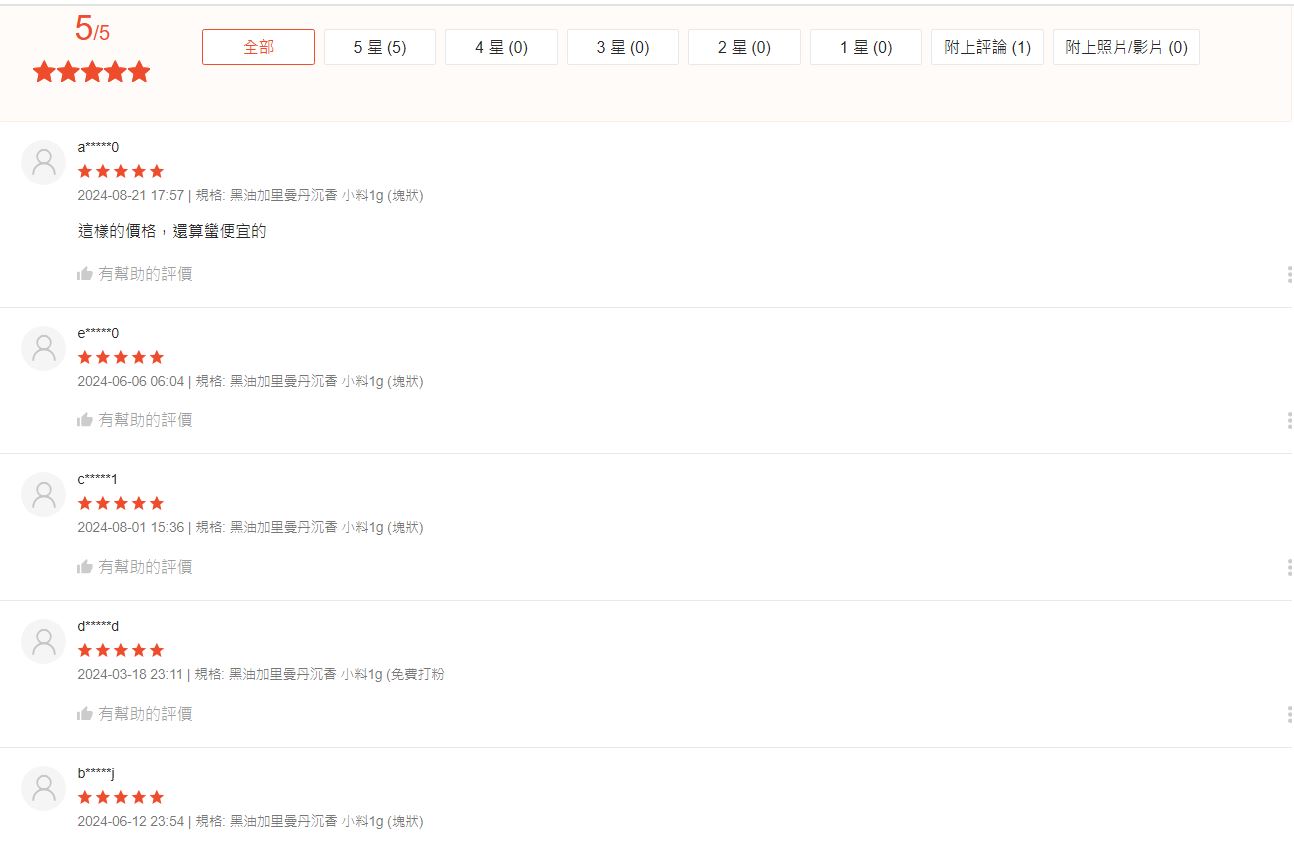This screenshot has width=1294, height=842.
Task: Show reviews with 附上評論 (1)
Action: (987, 47)
